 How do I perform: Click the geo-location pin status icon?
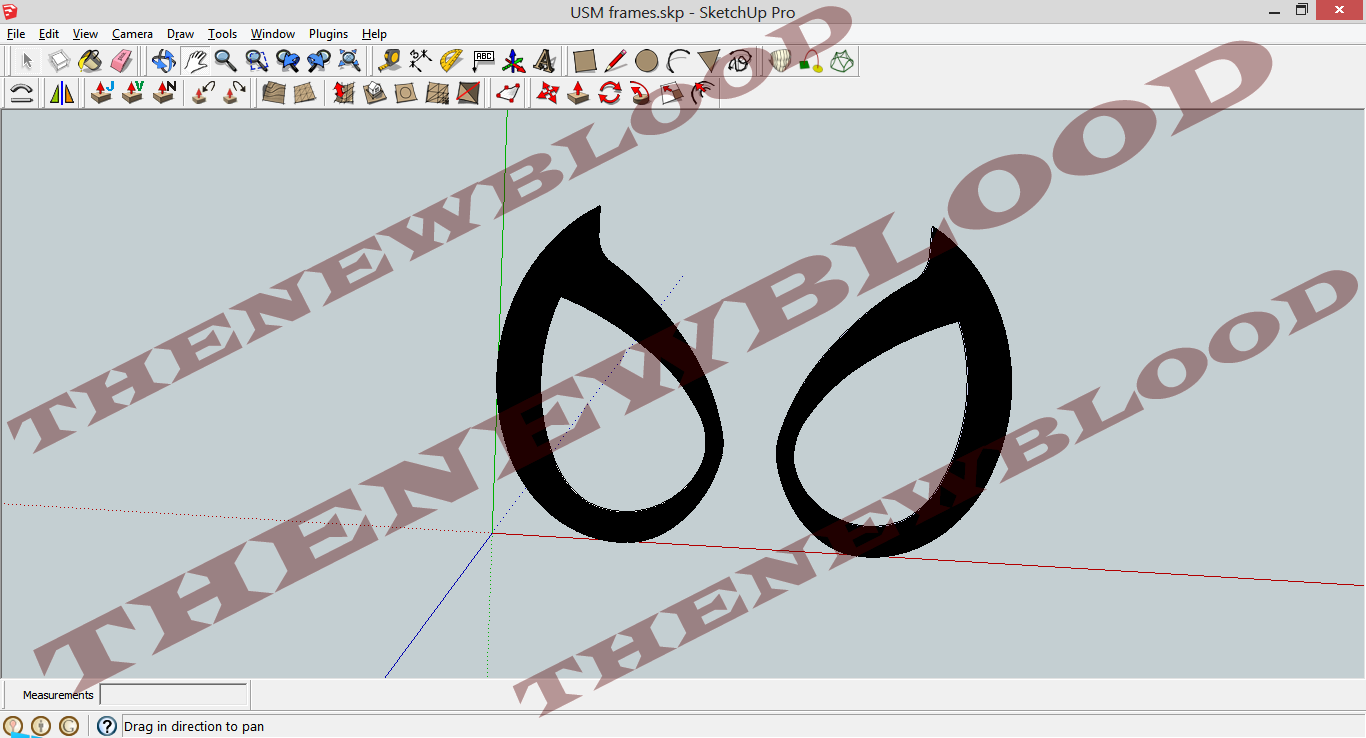pyautogui.click(x=13, y=726)
